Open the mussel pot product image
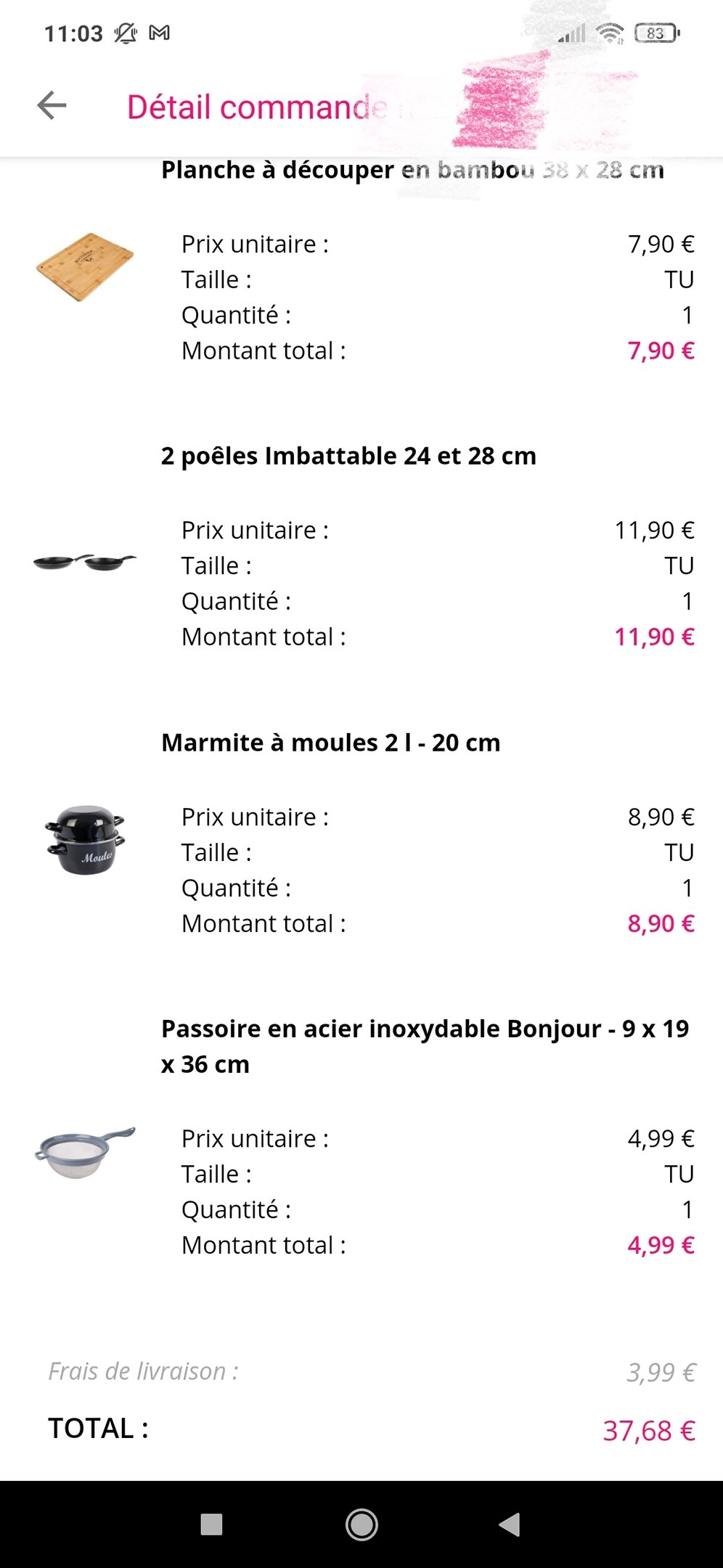Screen dimensions: 723x1568 85,840
